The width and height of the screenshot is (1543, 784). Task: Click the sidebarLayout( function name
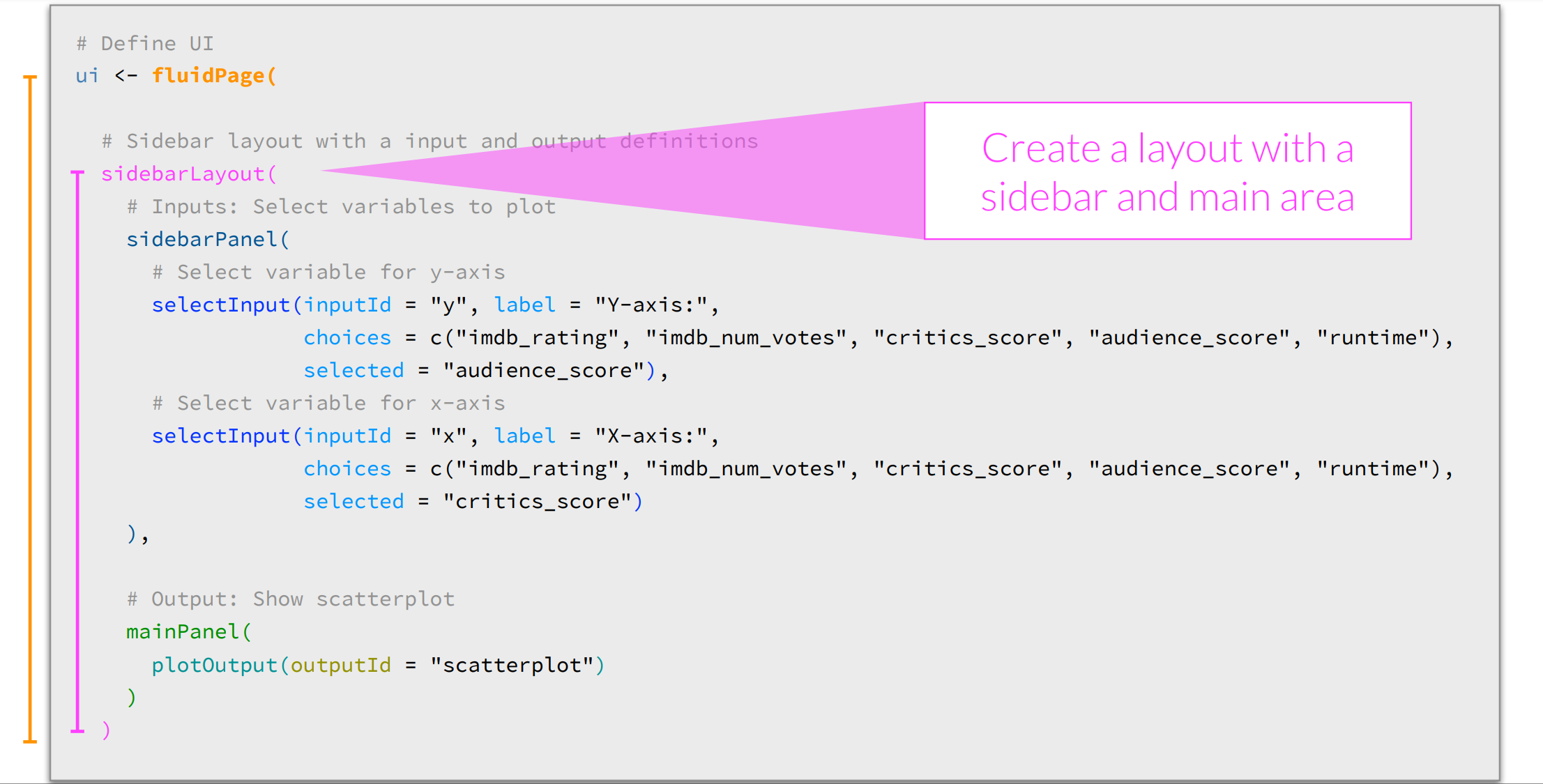point(188,174)
